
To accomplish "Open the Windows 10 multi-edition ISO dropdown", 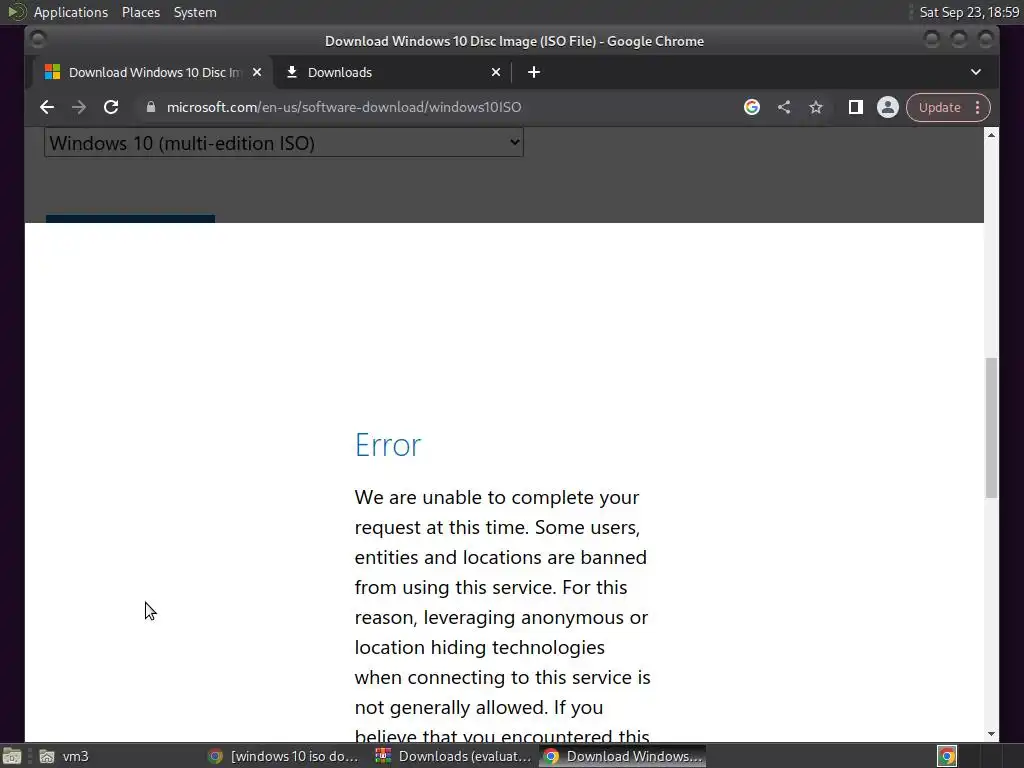I will pos(283,142).
